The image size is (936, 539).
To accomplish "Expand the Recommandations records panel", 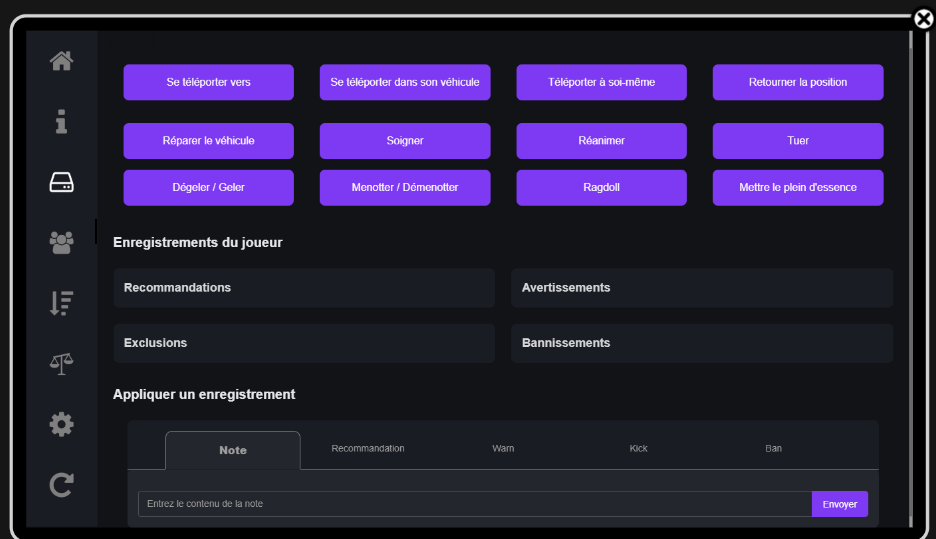I will tap(304, 288).
